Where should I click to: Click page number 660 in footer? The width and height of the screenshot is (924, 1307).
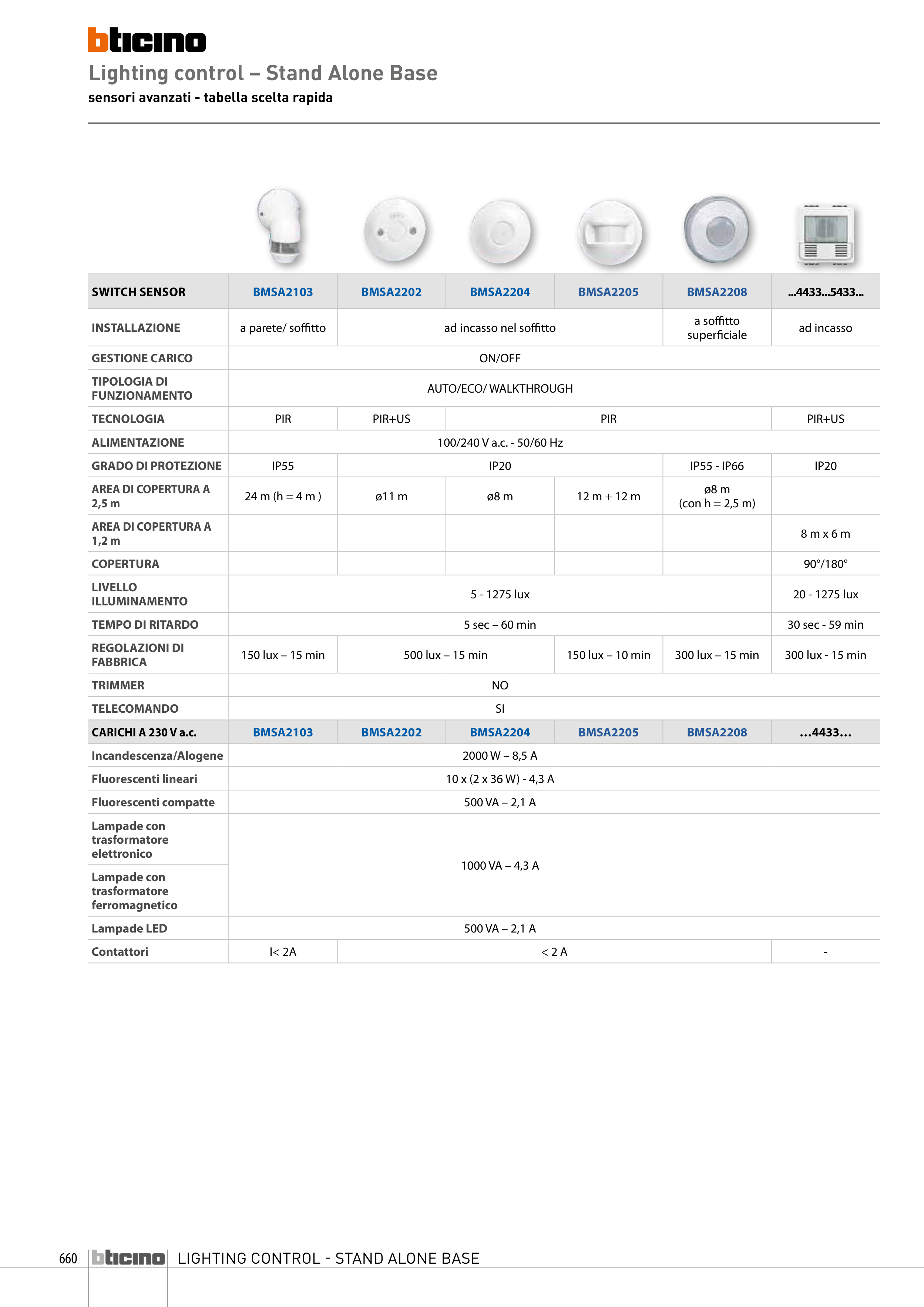pos(68,1258)
